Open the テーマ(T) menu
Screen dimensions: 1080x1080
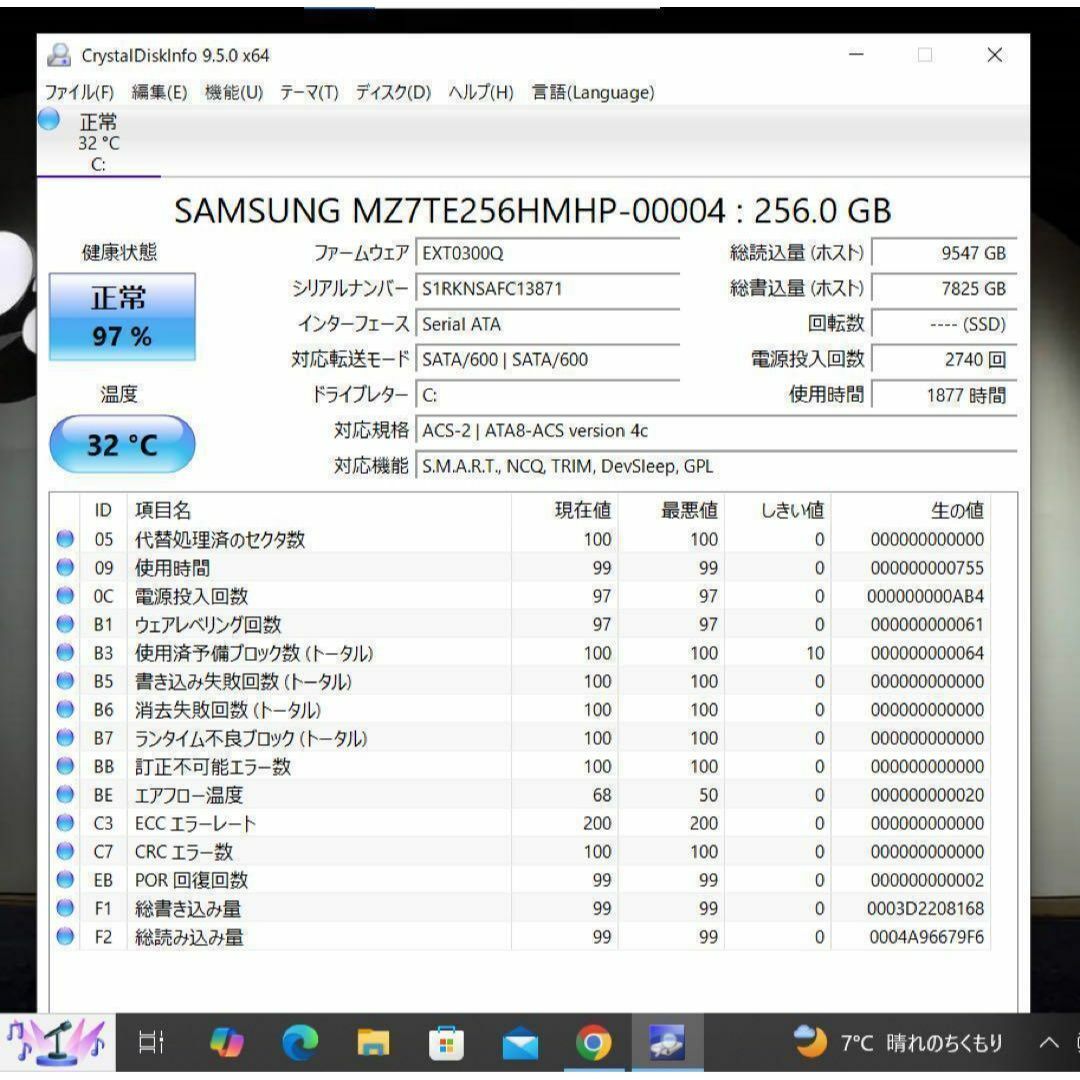[x=309, y=92]
